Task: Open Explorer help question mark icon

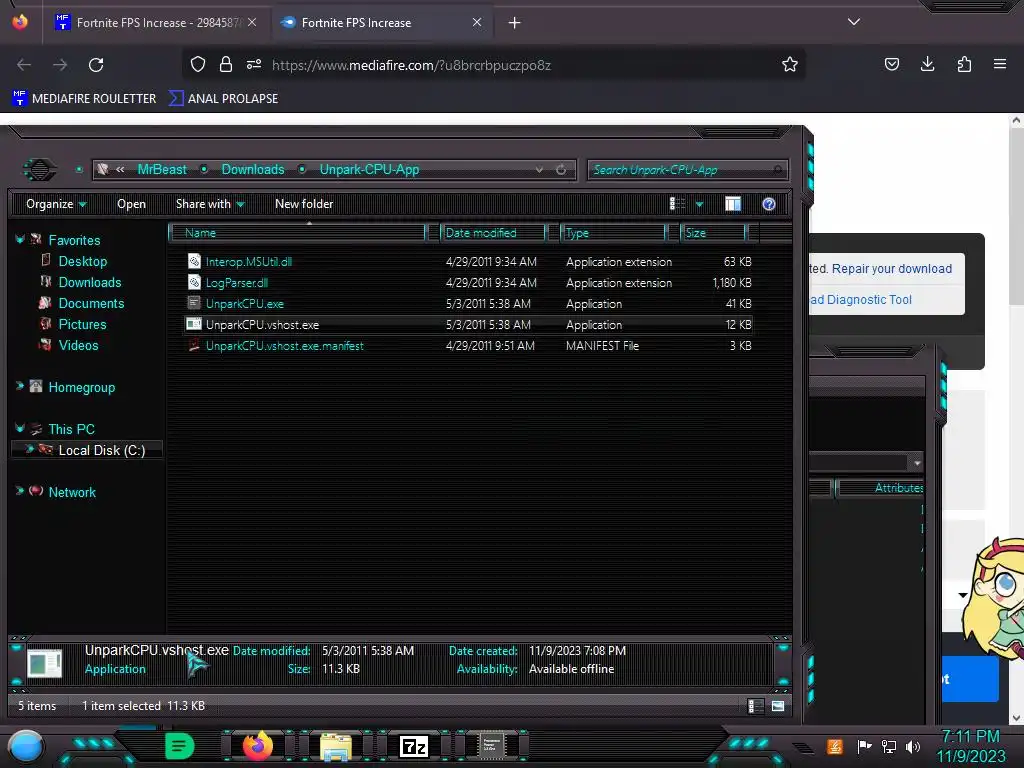Action: (x=769, y=204)
